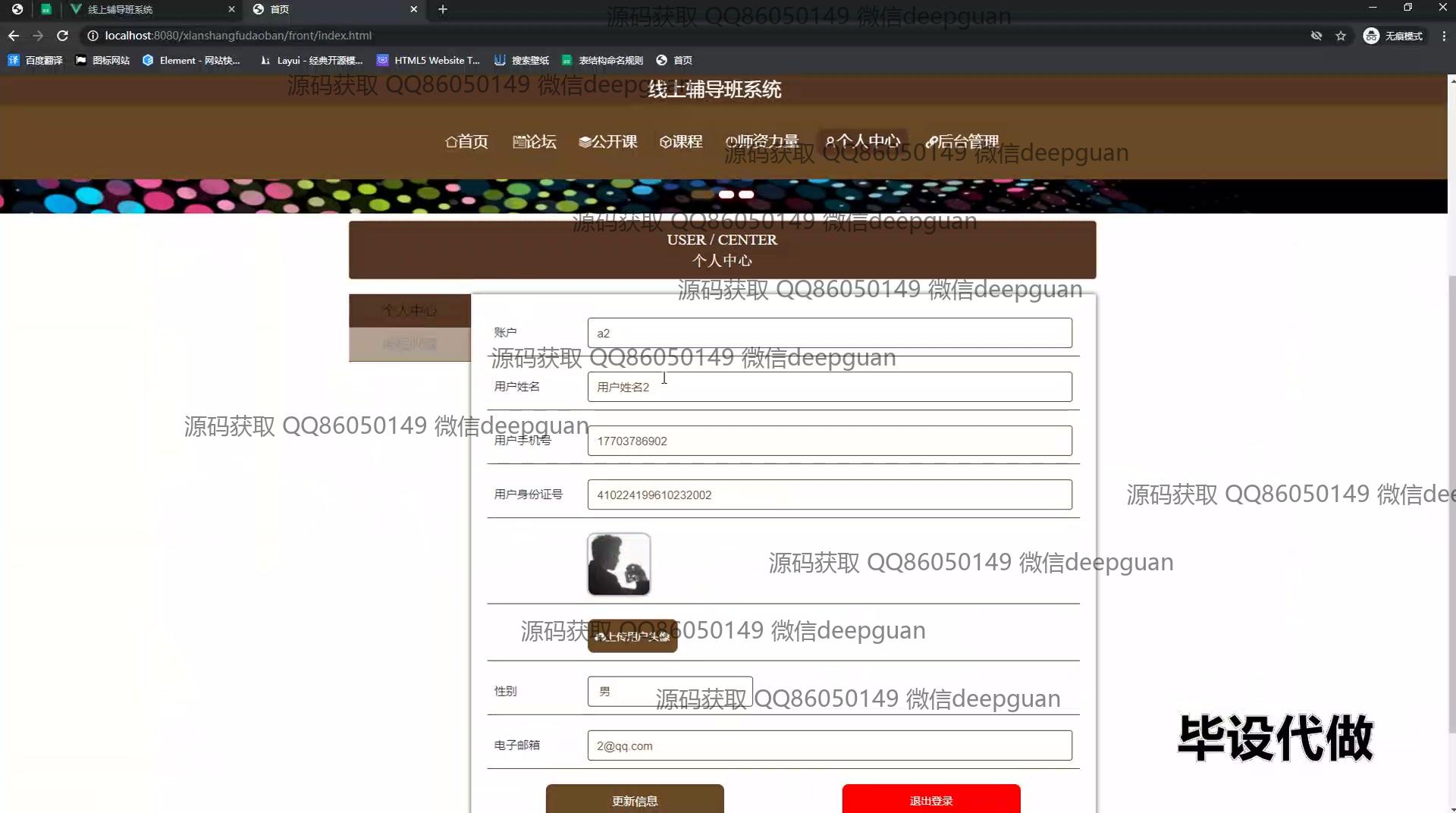Open the 论坛 navigation item
Image resolution: width=1456 pixels, height=813 pixels.
point(535,142)
